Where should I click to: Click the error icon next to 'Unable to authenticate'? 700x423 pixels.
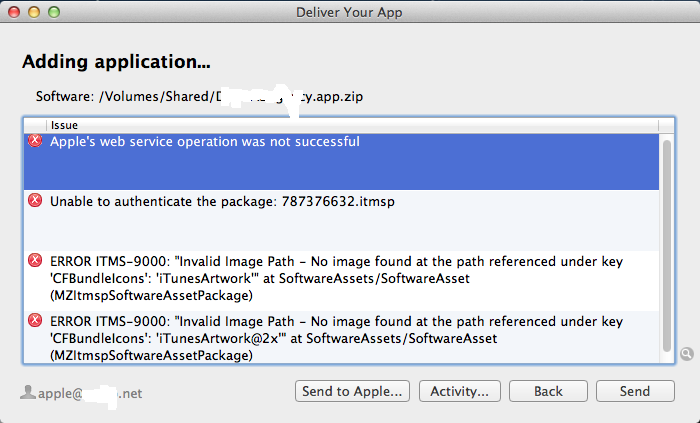point(36,201)
